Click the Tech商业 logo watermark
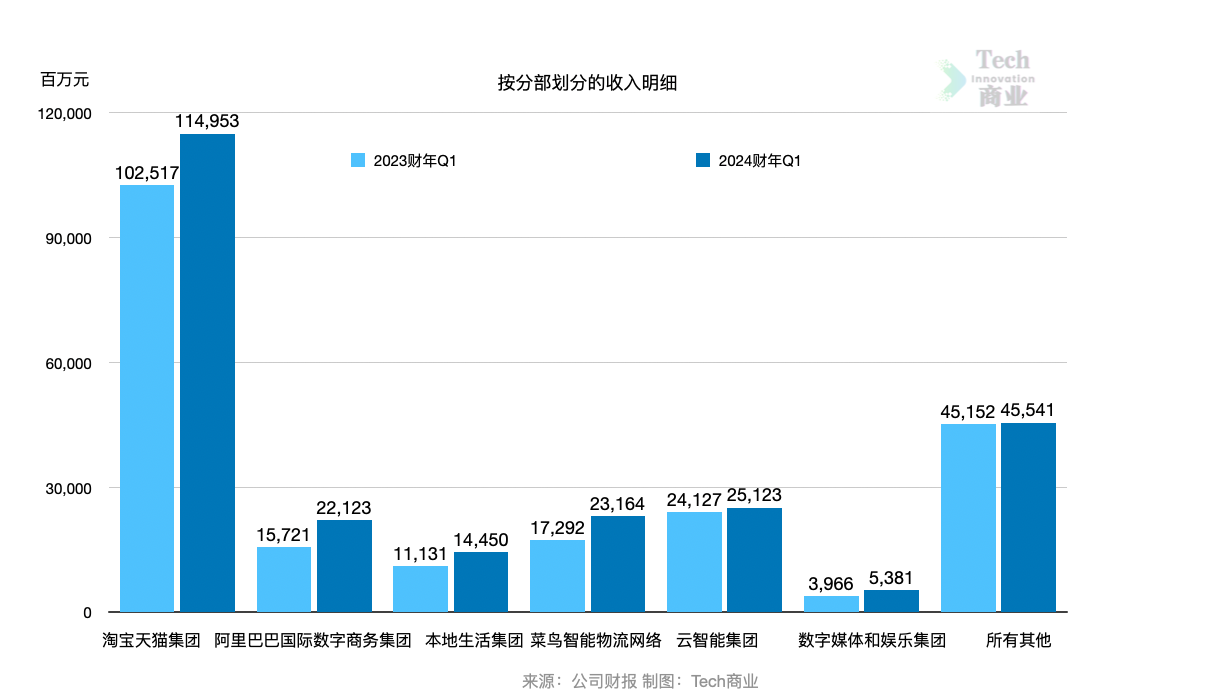Image resolution: width=1218 pixels, height=692 pixels. point(988,78)
